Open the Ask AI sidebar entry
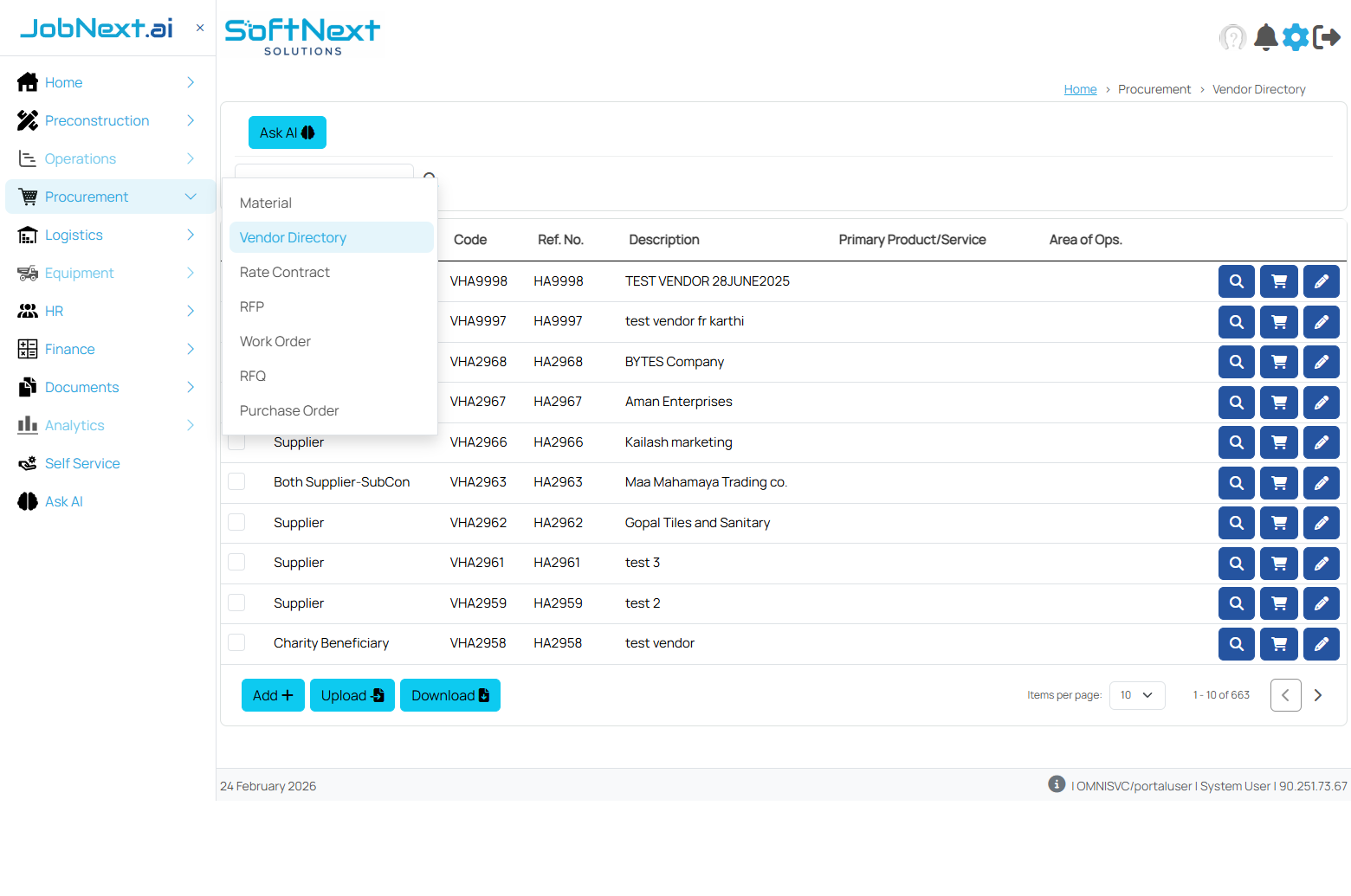Viewport: 1351px width, 896px height. [x=63, y=501]
